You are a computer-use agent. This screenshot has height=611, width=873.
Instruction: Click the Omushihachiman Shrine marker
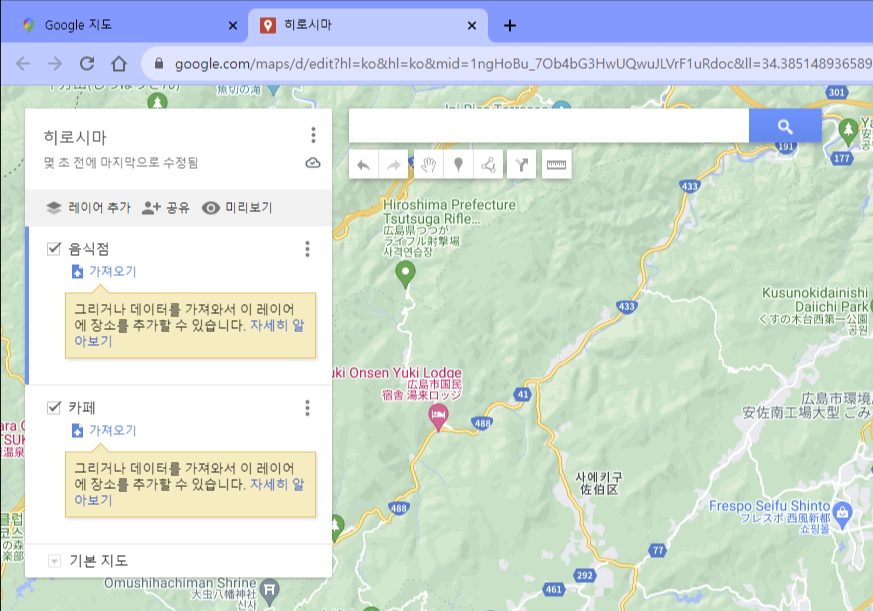point(270,592)
